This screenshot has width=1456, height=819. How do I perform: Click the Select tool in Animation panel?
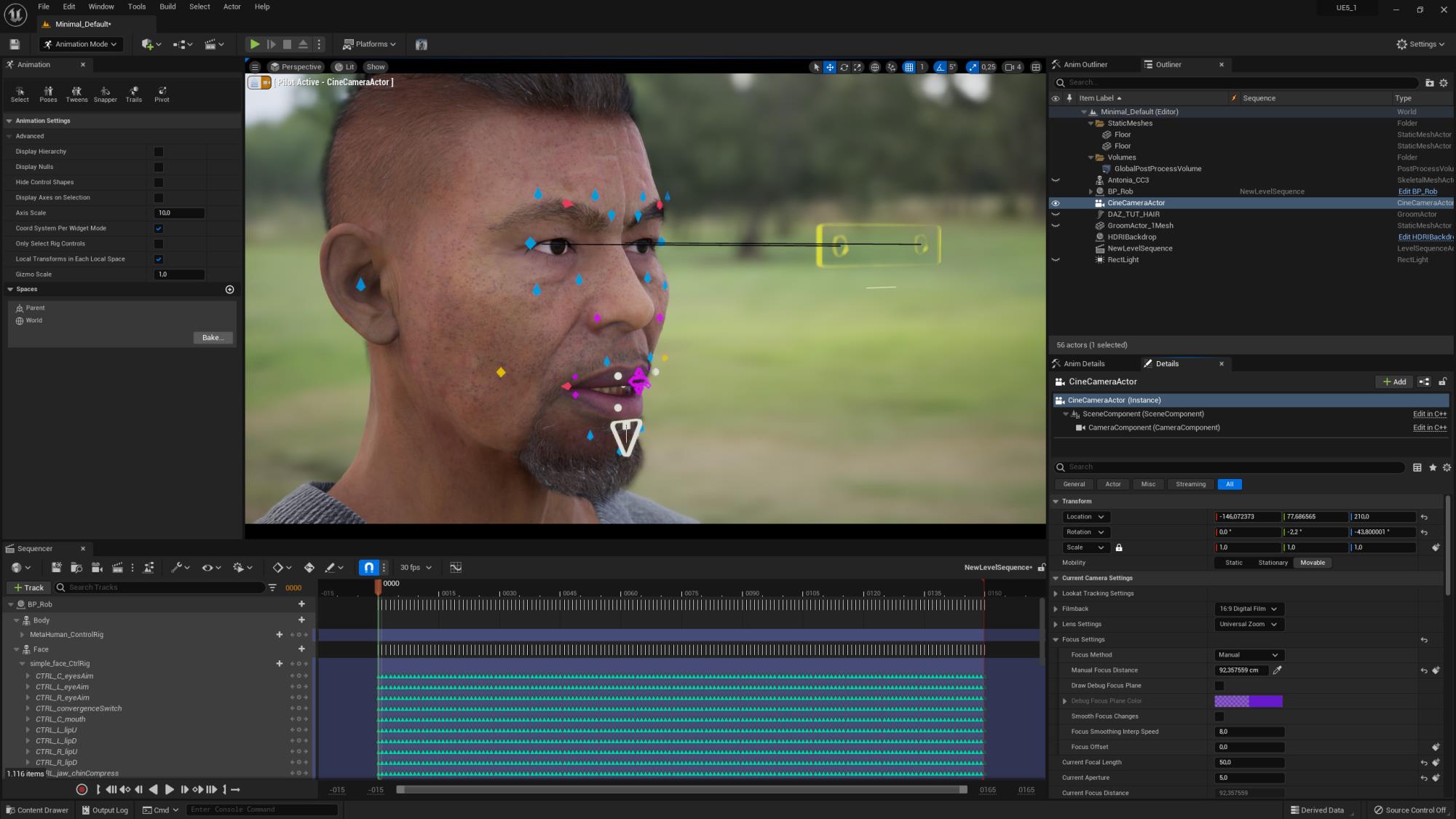(x=20, y=94)
